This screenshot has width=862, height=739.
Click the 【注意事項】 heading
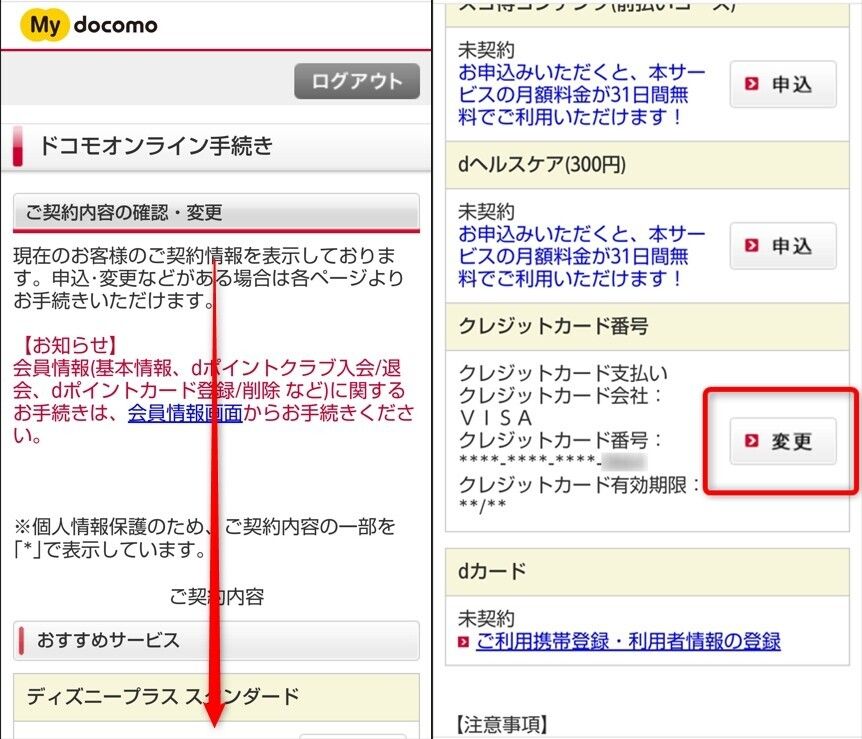pos(502,724)
